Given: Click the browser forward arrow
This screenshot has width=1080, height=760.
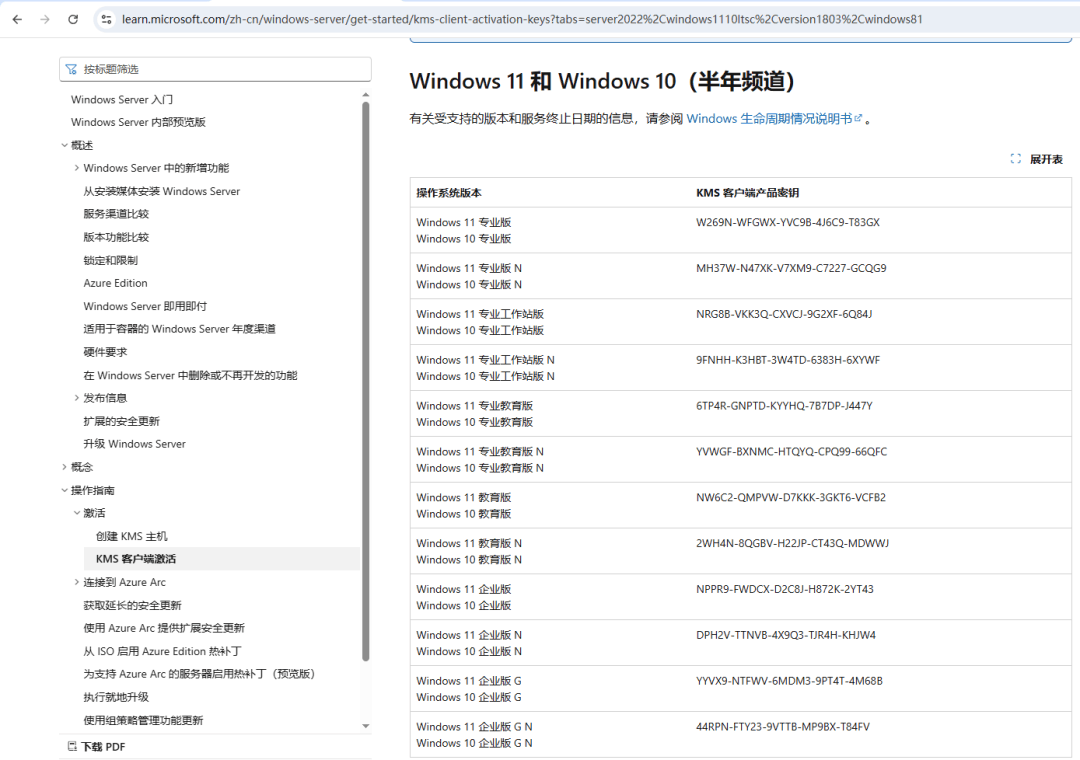Looking at the screenshot, I should tap(45, 19).
